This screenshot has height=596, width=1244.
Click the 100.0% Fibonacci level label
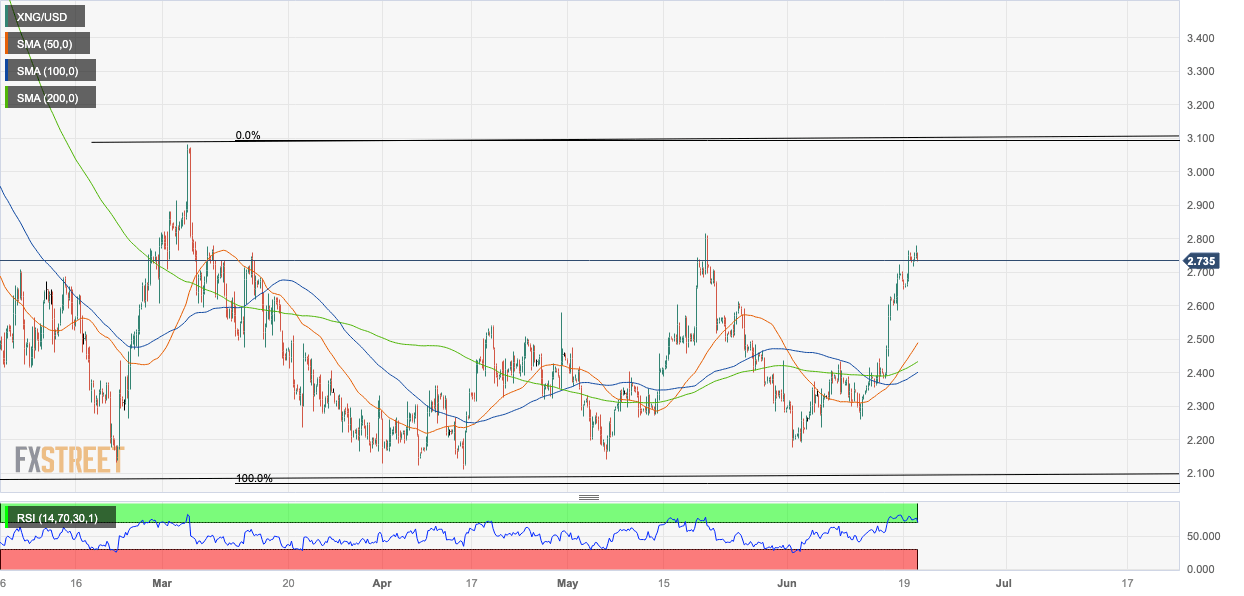tap(254, 478)
